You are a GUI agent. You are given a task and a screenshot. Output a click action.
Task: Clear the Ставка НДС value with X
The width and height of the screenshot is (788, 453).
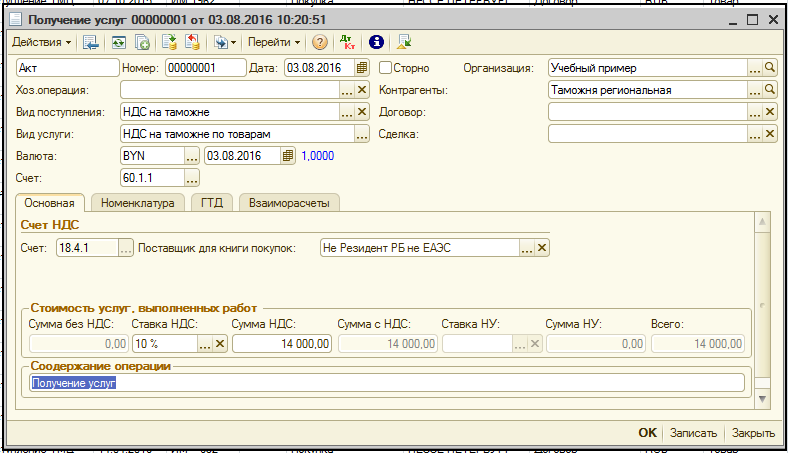click(x=221, y=343)
